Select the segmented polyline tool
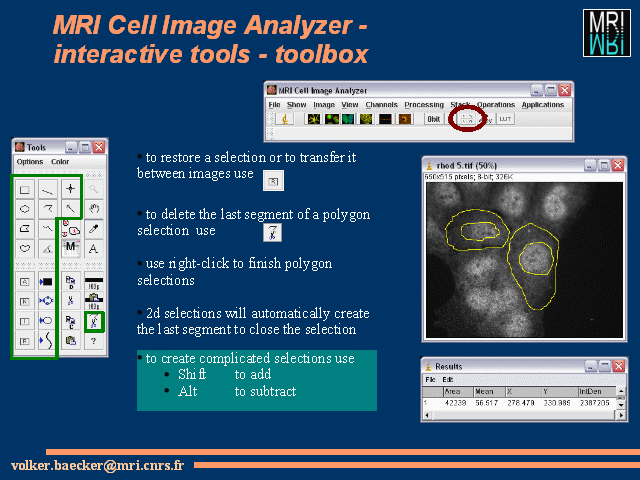Viewport: 640px width, 480px height. coord(48,209)
